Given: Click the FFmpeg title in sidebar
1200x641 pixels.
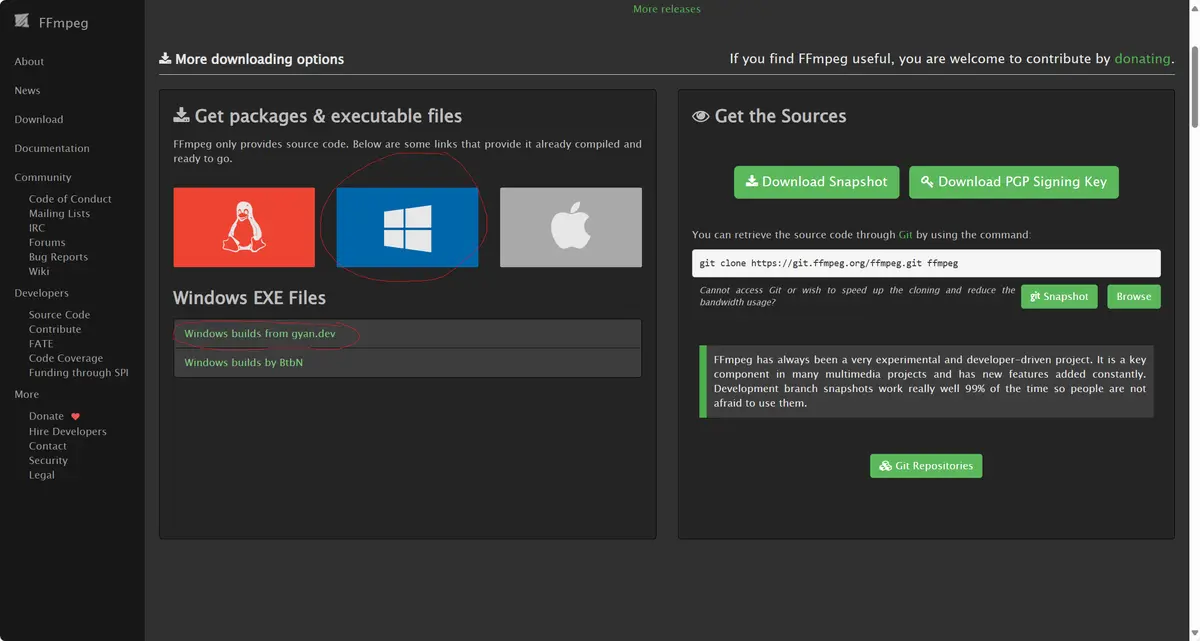Looking at the screenshot, I should (64, 22).
